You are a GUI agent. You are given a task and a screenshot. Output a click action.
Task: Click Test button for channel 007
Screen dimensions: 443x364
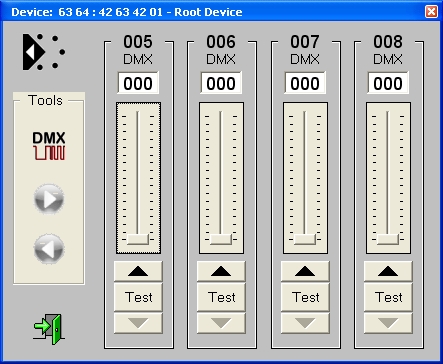coord(305,297)
